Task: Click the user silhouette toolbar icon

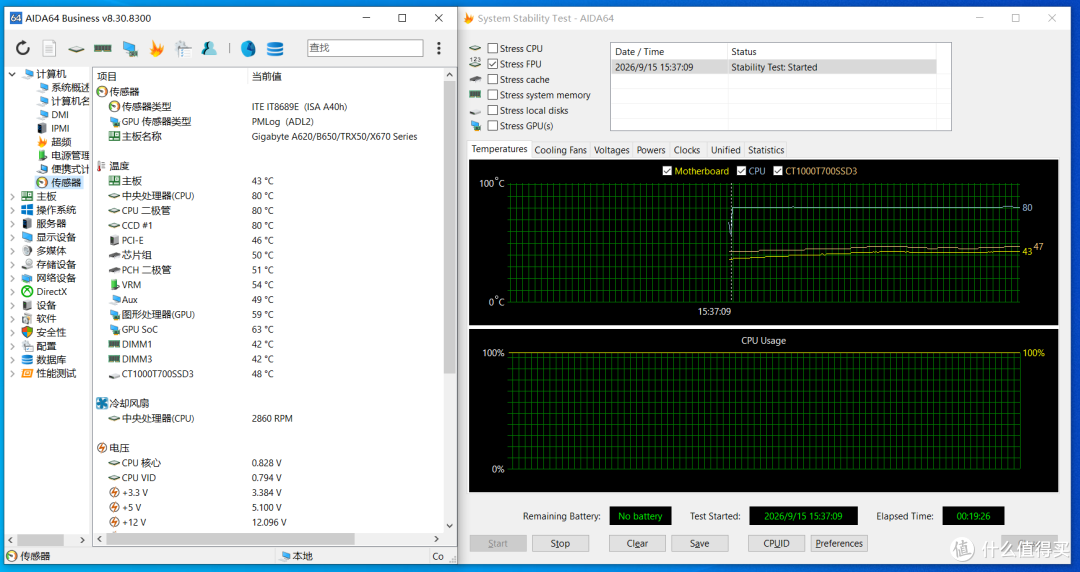Action: tap(209, 48)
